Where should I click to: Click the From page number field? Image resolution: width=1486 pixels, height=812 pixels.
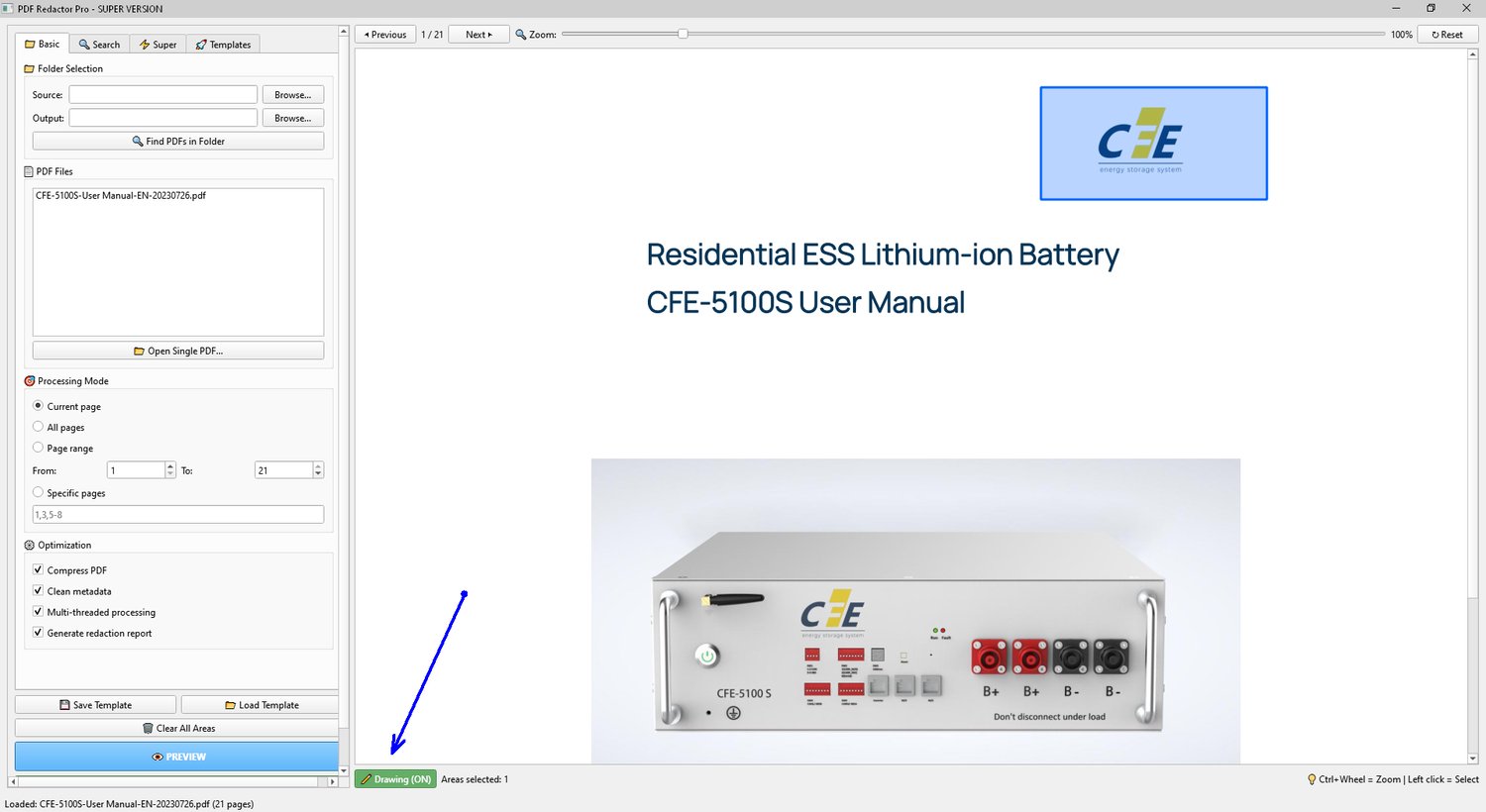point(136,470)
